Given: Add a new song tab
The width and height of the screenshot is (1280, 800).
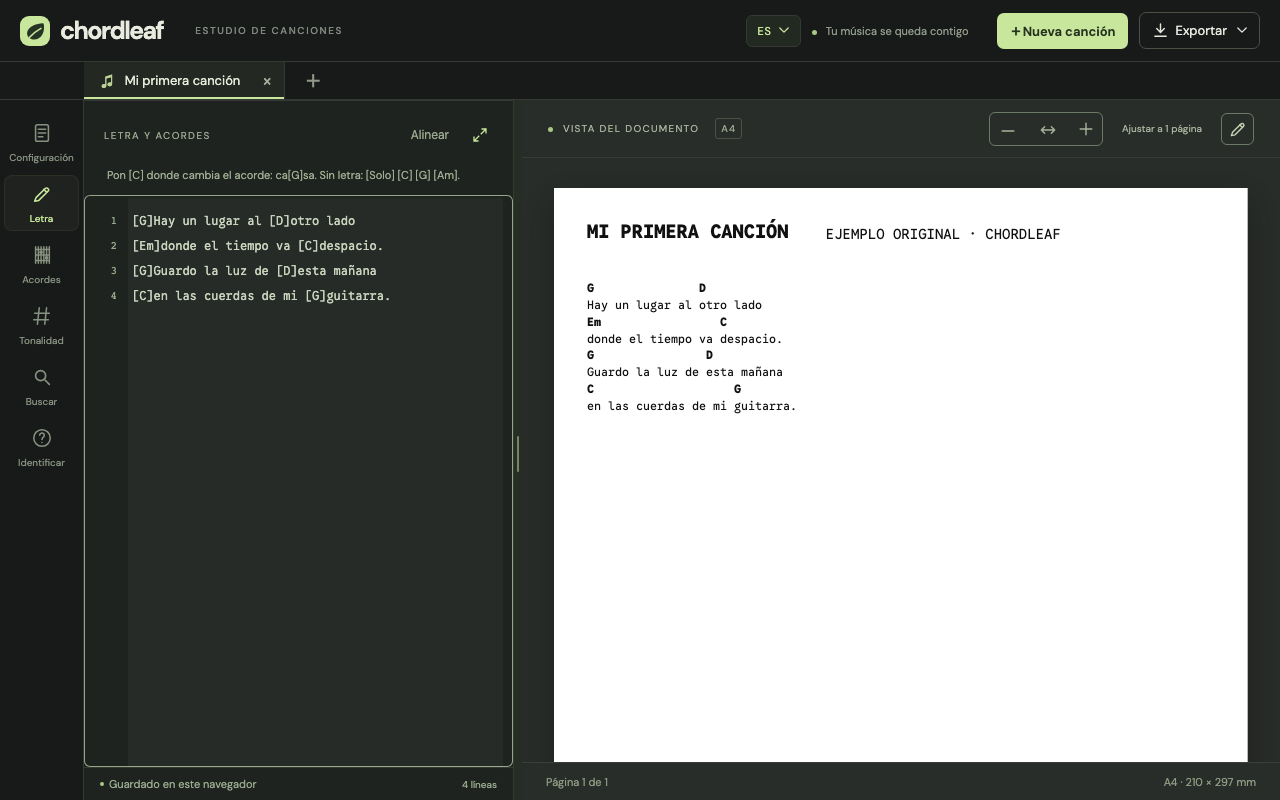Looking at the screenshot, I should click(313, 81).
